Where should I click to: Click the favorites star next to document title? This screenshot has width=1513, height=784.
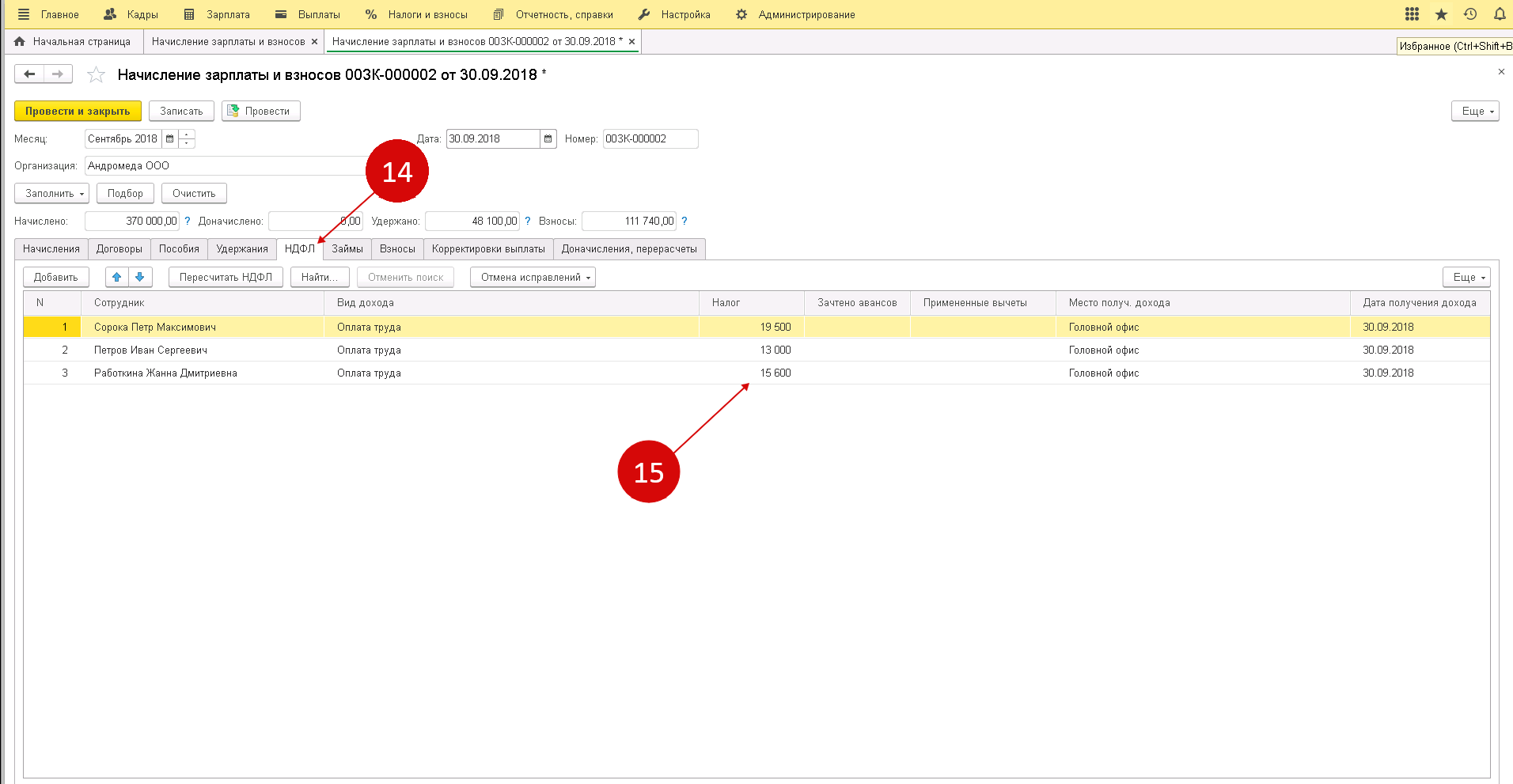pyautogui.click(x=97, y=75)
